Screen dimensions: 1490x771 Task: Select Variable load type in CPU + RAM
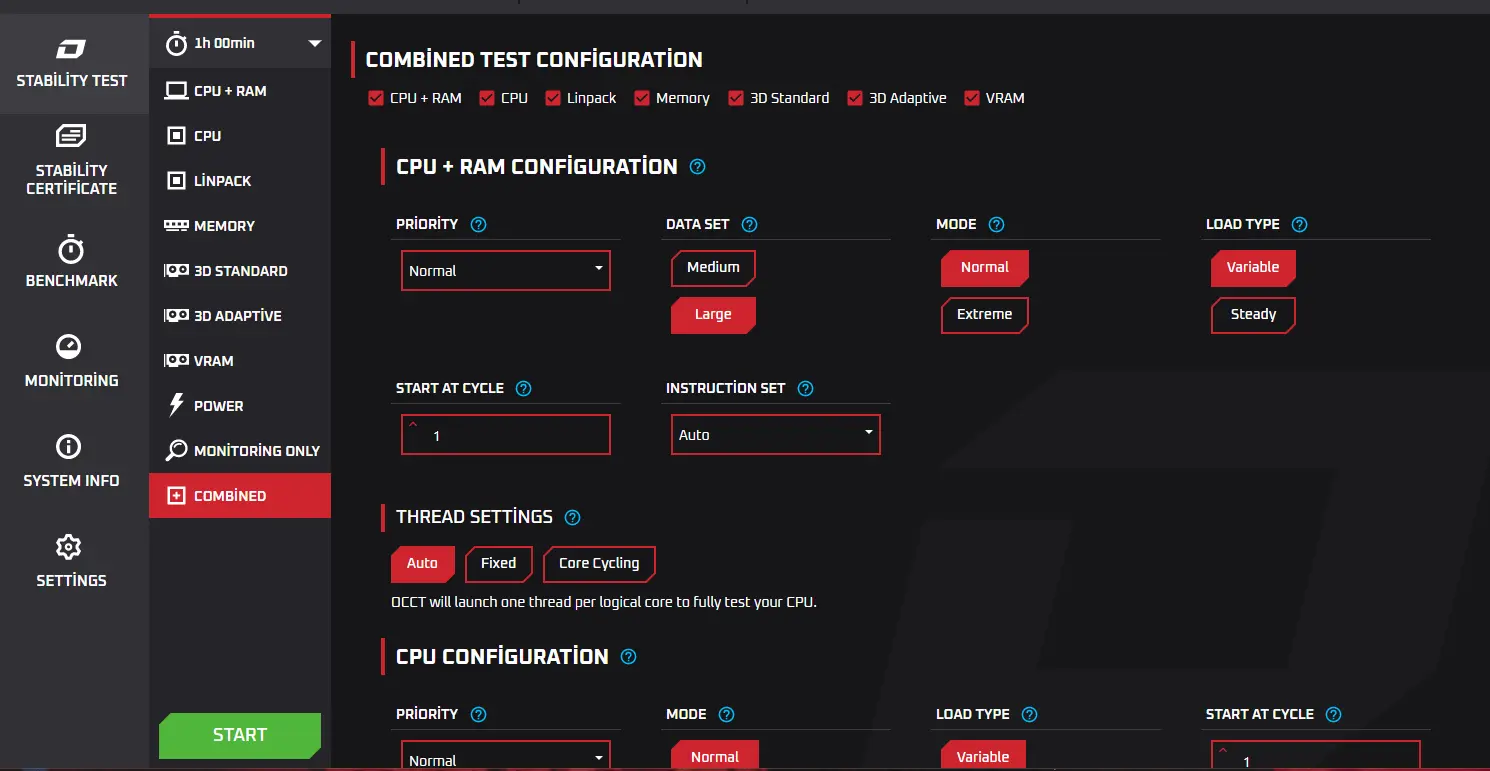(1253, 267)
